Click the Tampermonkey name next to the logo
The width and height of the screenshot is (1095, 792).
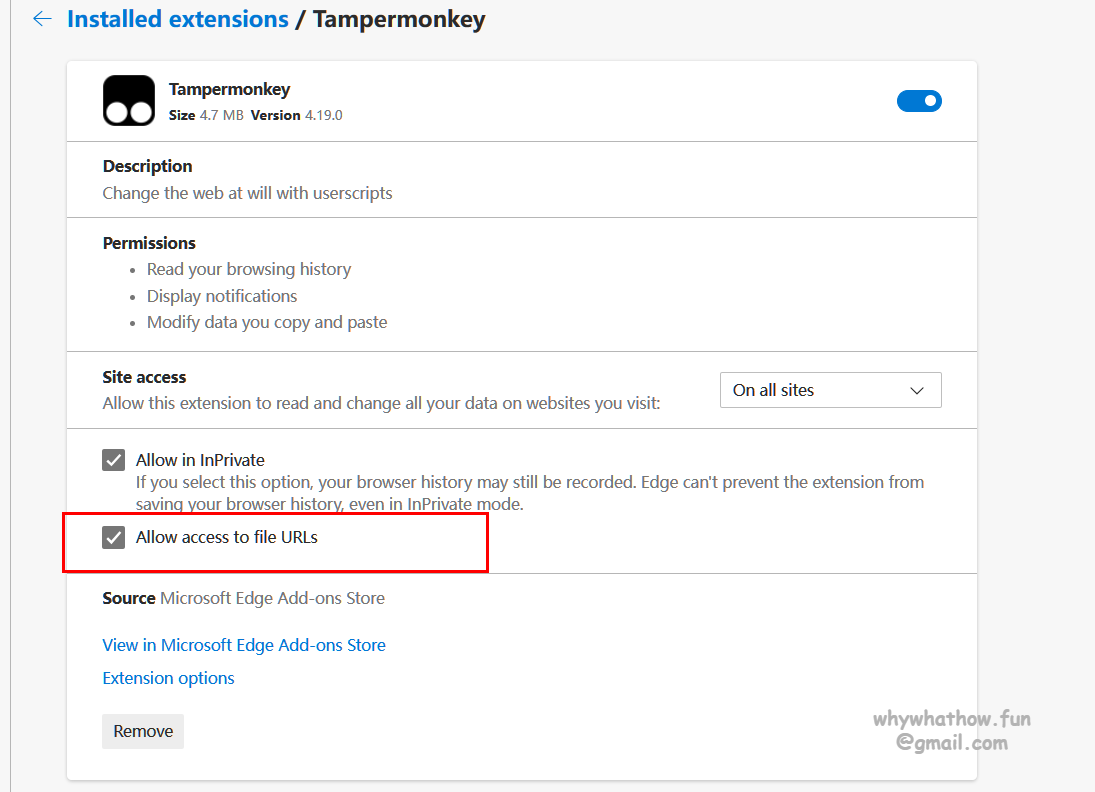[229, 89]
